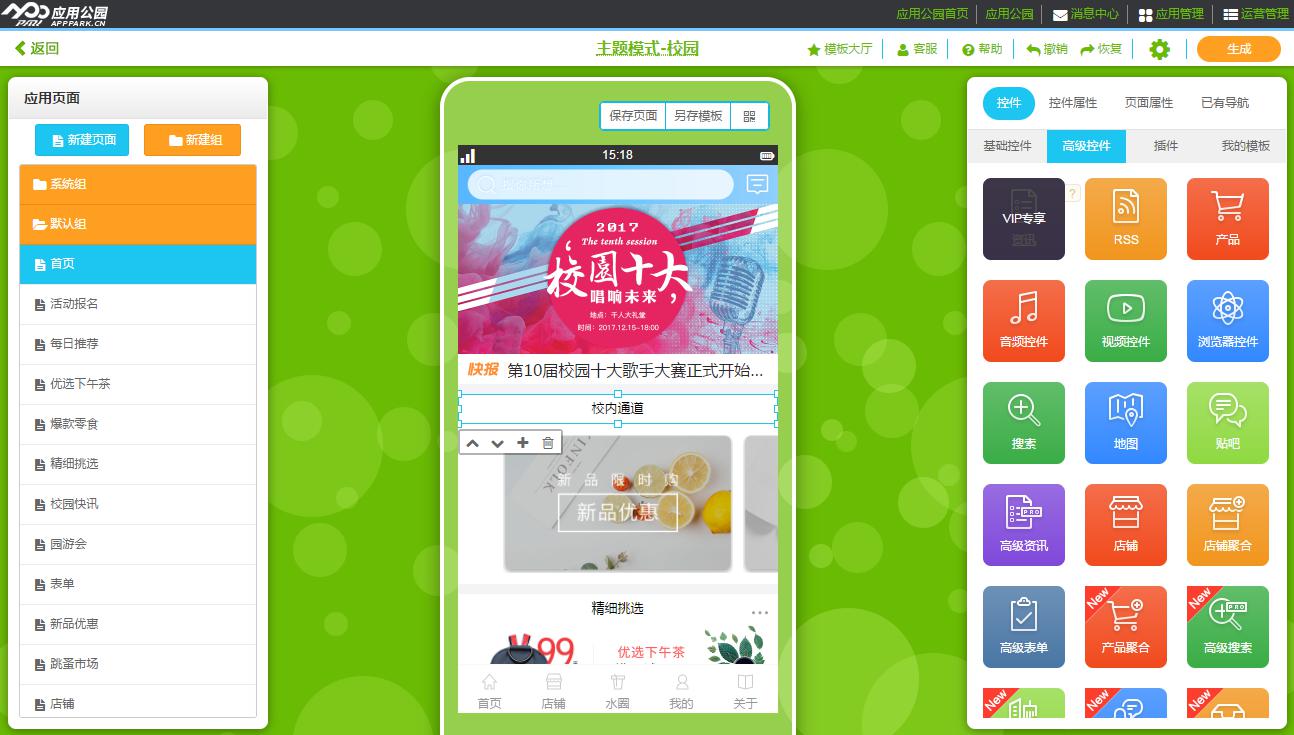Switch to the 基础控件 tab
This screenshot has width=1294, height=735.
(1007, 146)
